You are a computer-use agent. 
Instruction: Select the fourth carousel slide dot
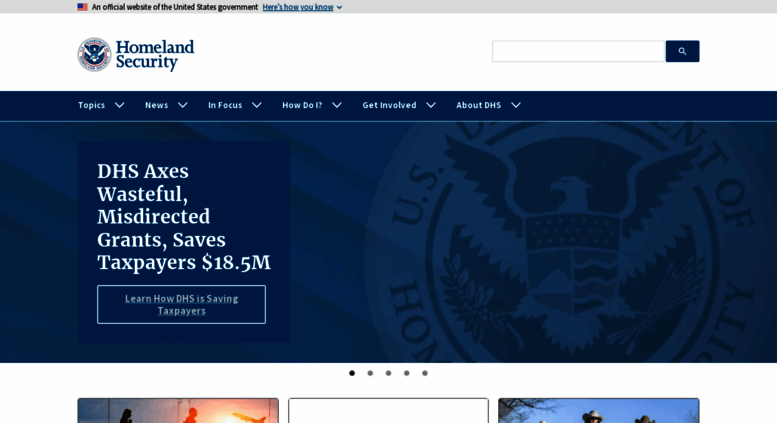tap(406, 373)
